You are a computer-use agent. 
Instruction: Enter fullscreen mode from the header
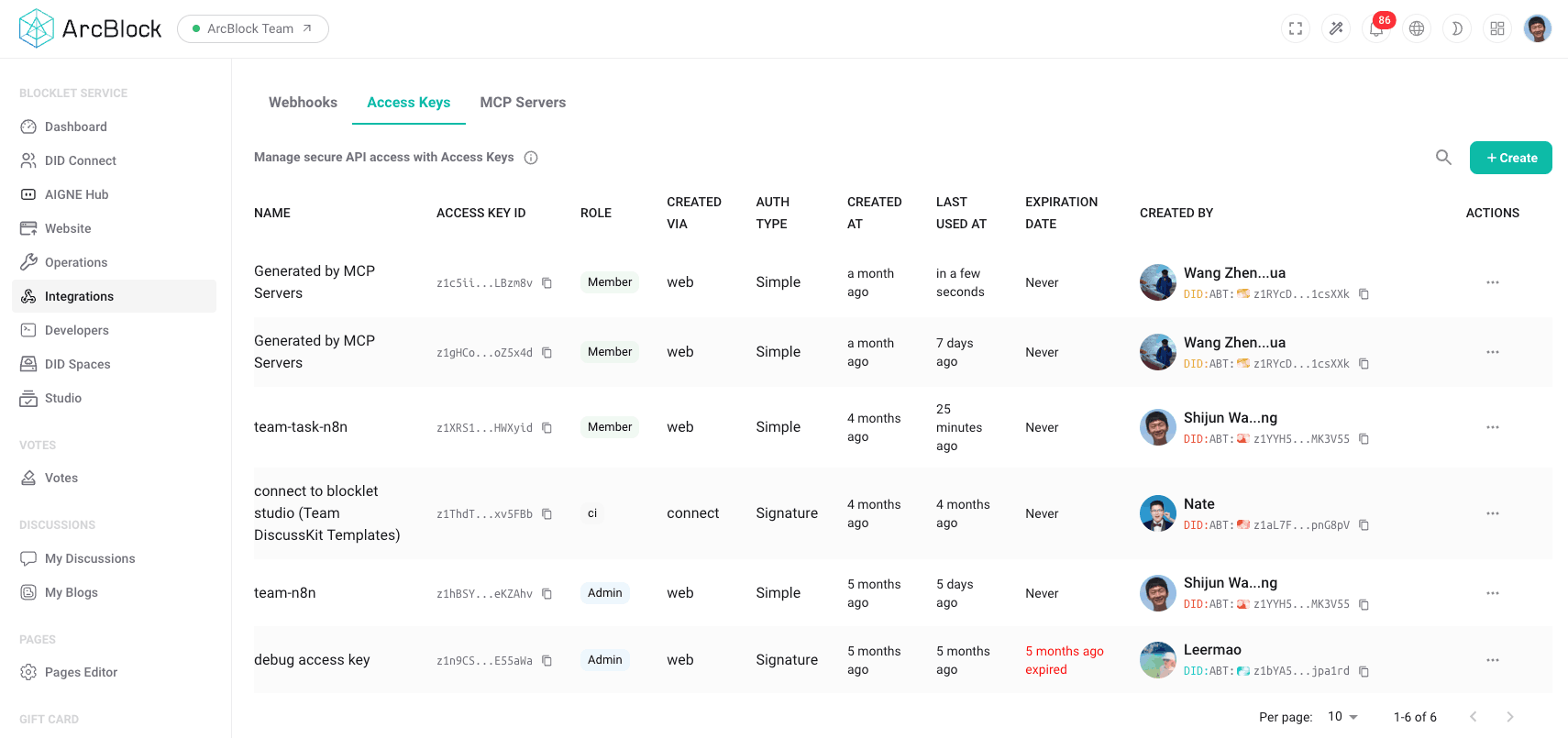pyautogui.click(x=1296, y=28)
